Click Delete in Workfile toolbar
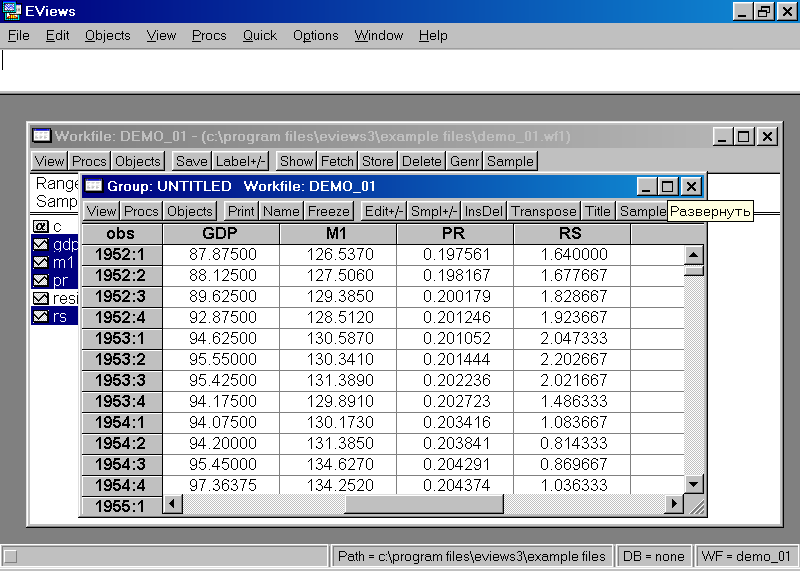Image resolution: width=800 pixels, height=571 pixels. tap(421, 161)
